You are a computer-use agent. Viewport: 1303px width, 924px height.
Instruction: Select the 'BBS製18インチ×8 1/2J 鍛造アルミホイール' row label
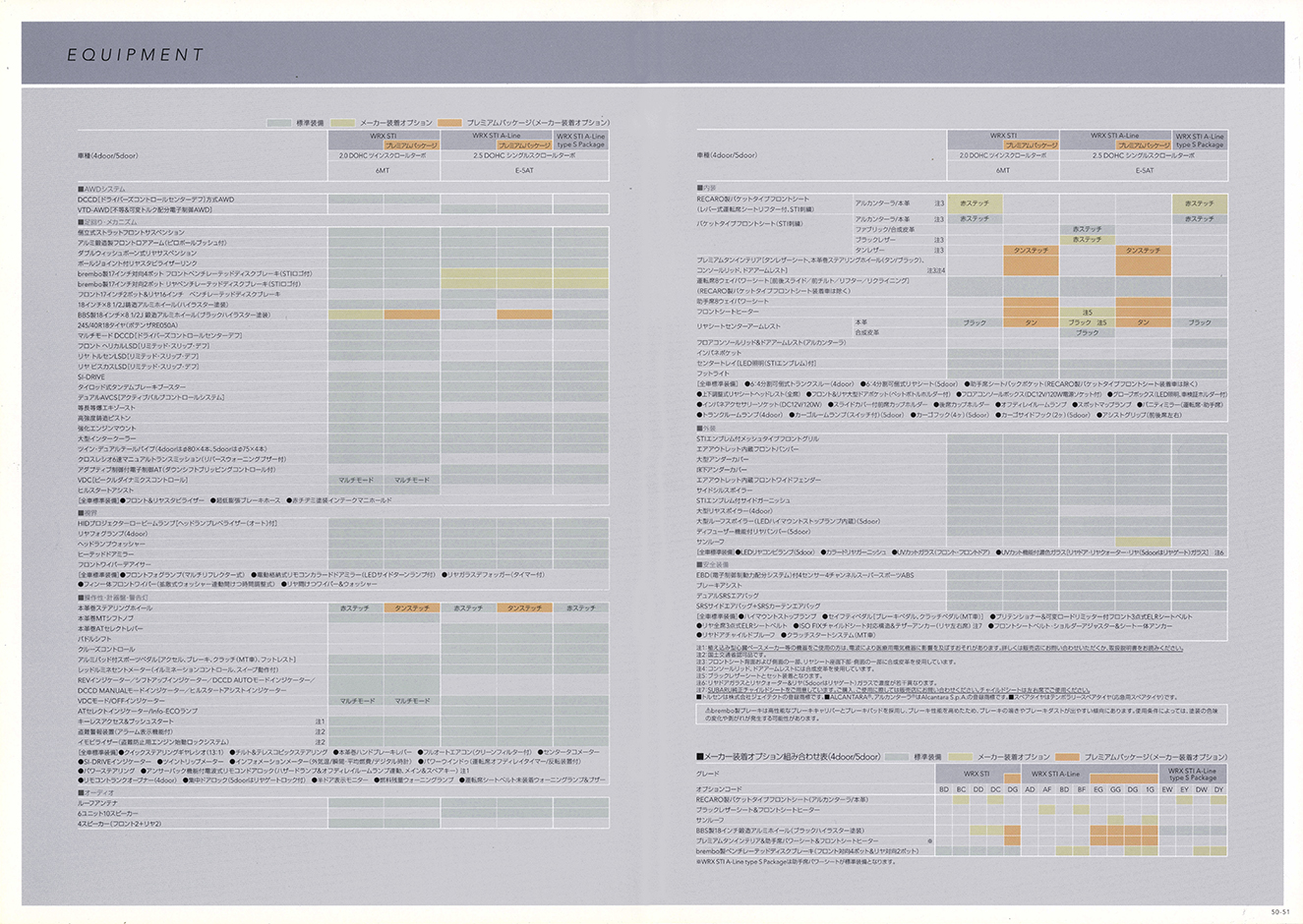point(173,315)
